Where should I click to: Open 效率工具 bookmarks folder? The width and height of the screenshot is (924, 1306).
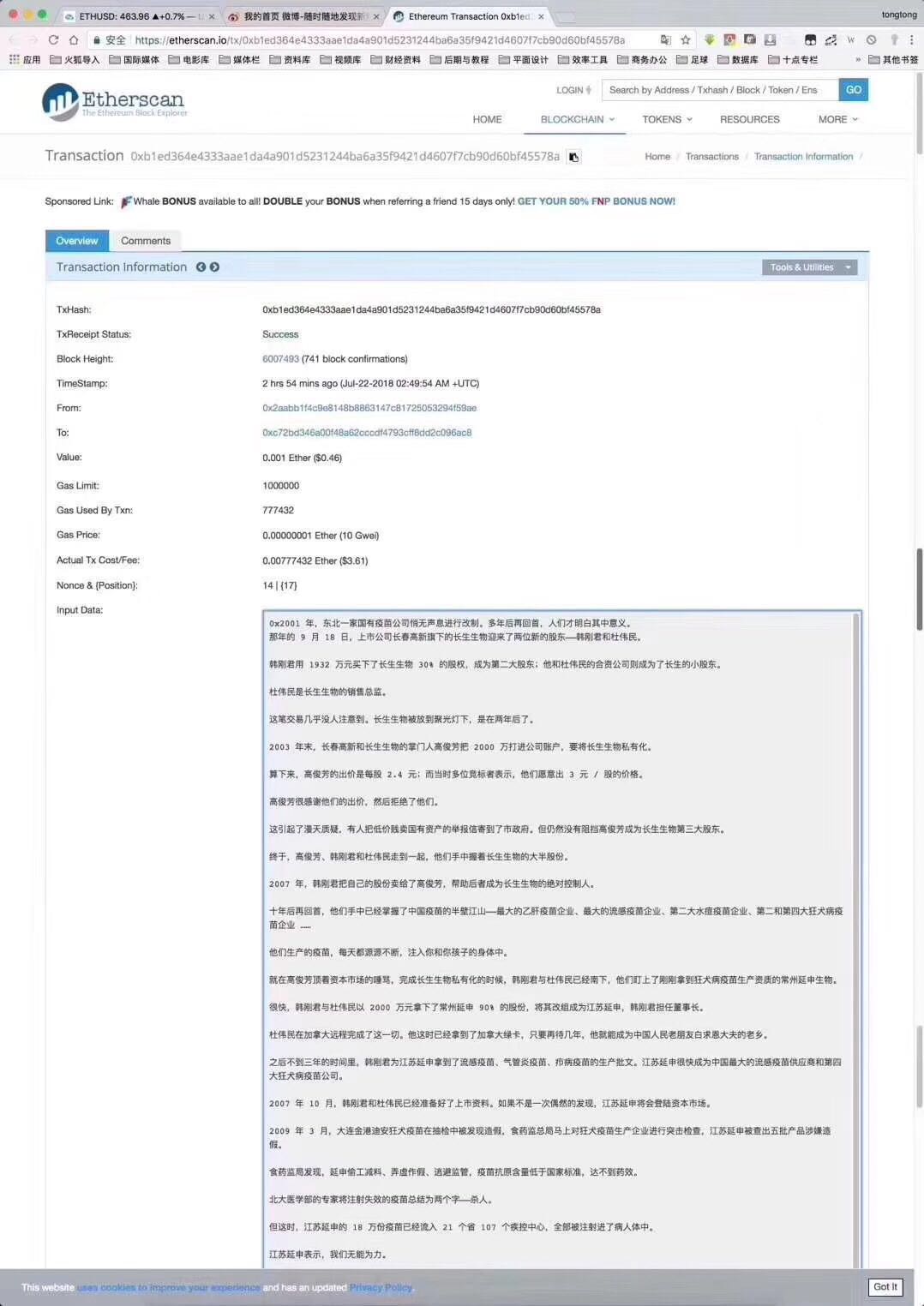click(582, 60)
